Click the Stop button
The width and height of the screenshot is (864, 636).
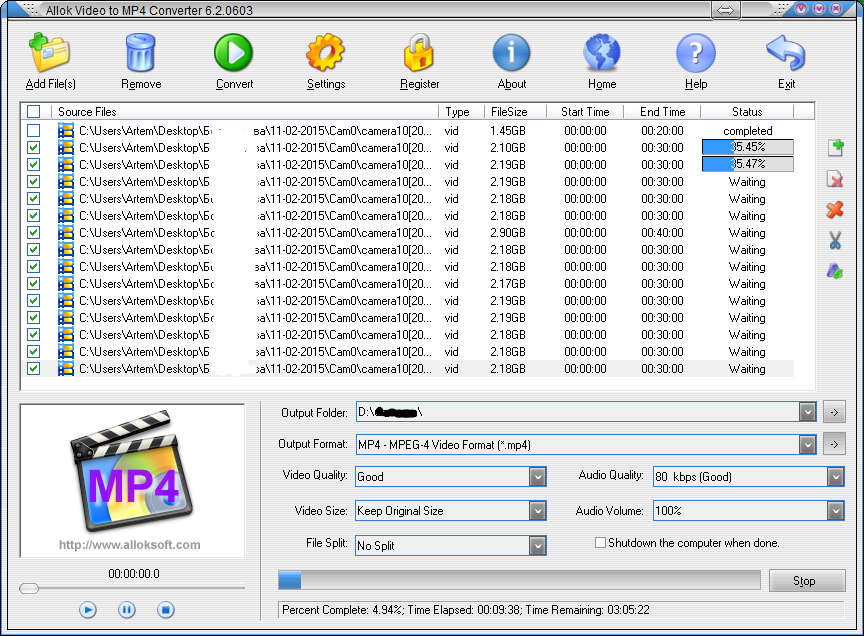(804, 581)
